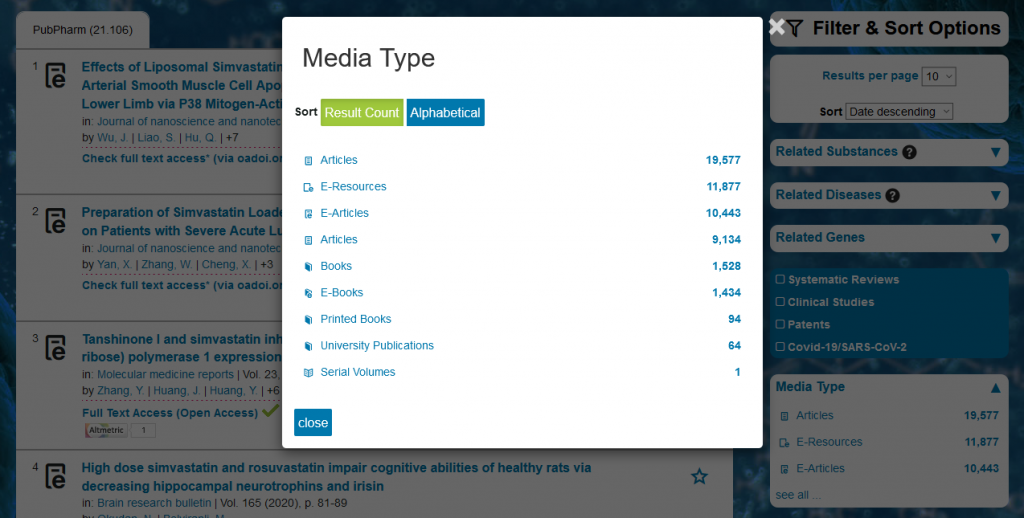Open Related Substances help question mark
This screenshot has height=518, width=1024.
909,153
